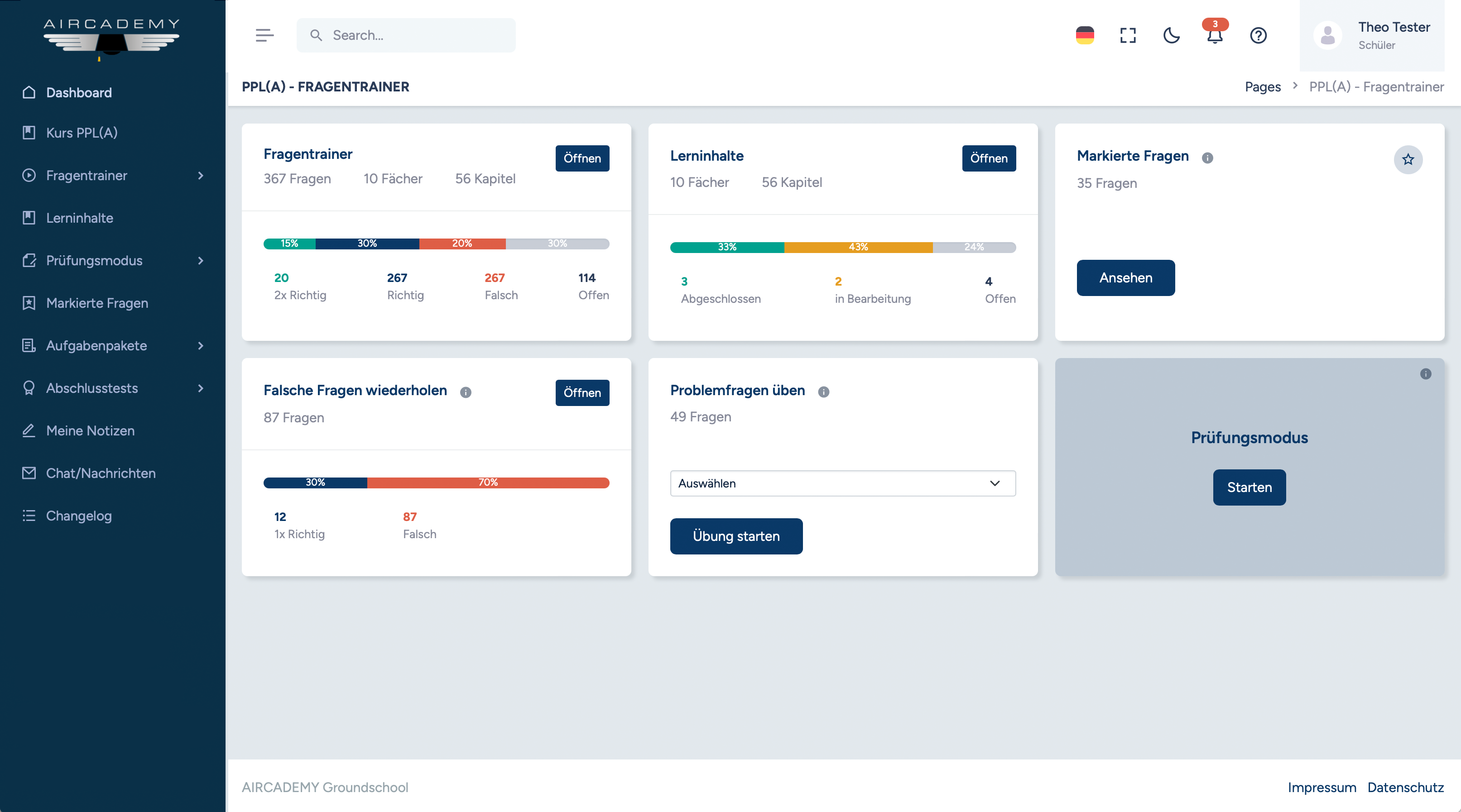The width and height of the screenshot is (1461, 812).
Task: Open the Impressum footer link
Action: [1322, 787]
